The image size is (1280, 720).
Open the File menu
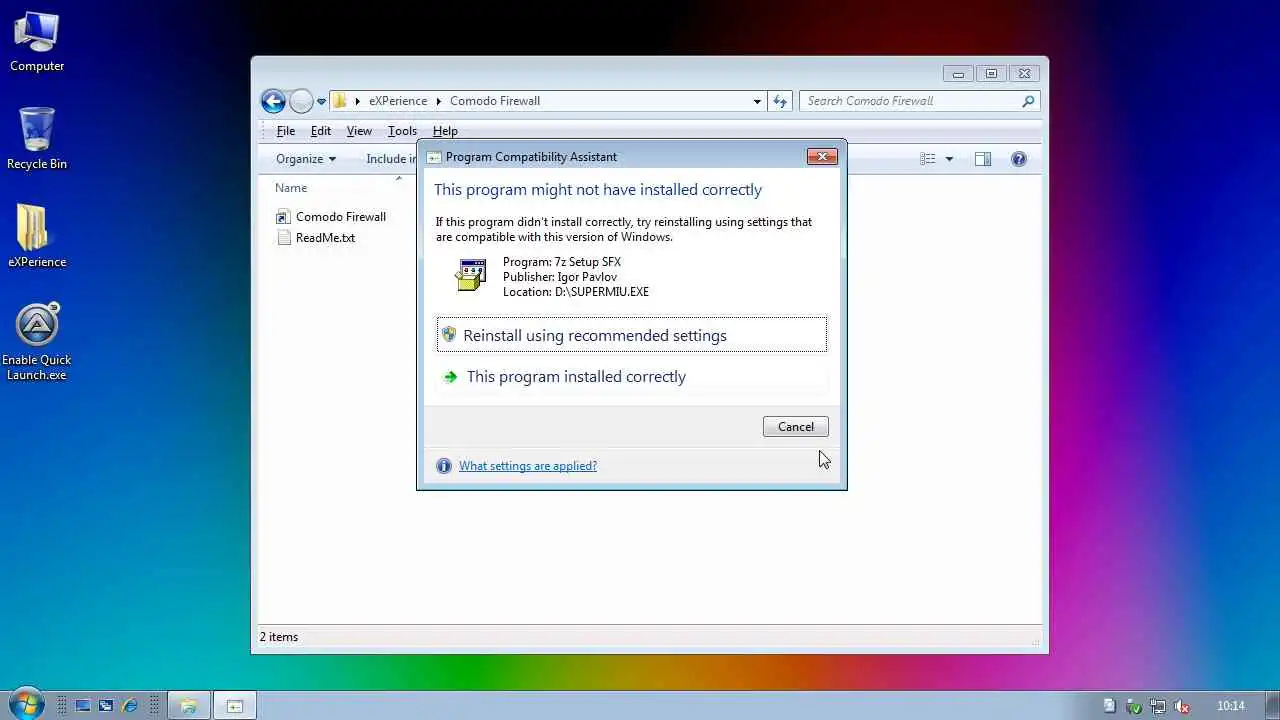(286, 131)
